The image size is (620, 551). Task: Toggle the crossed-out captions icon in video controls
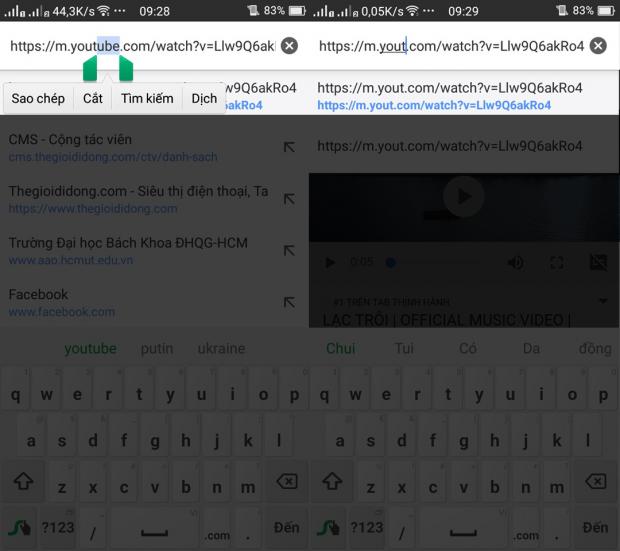598,262
